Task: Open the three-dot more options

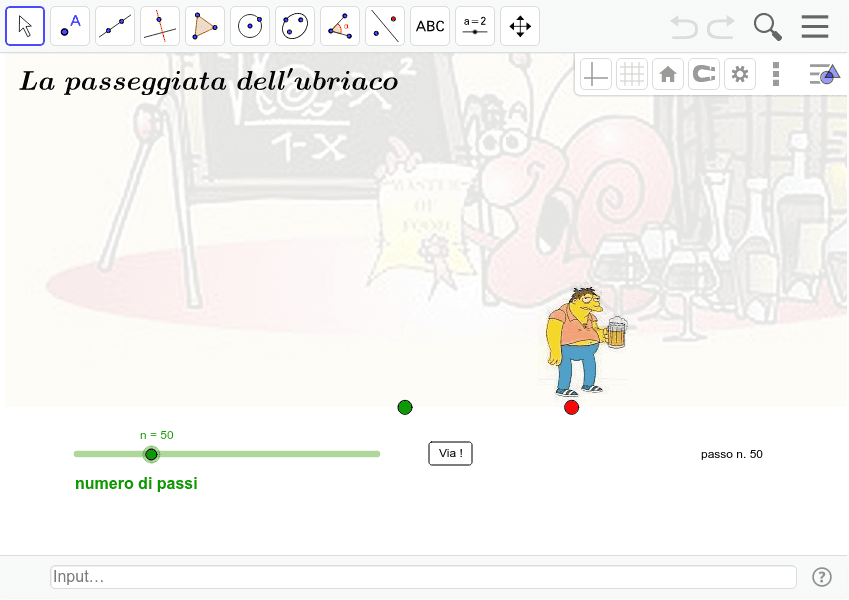Action: pos(775,74)
